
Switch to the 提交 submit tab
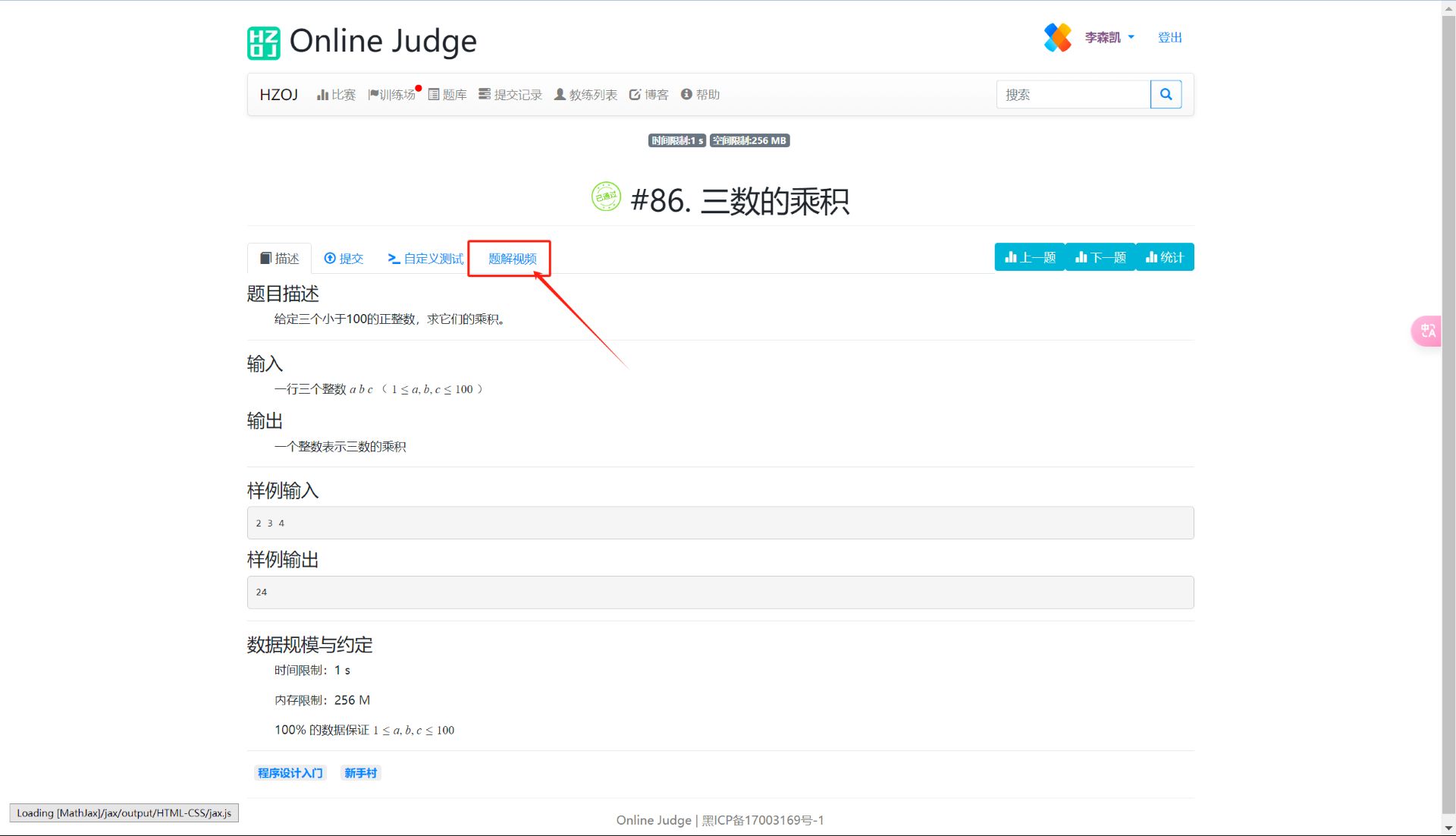pyautogui.click(x=344, y=259)
